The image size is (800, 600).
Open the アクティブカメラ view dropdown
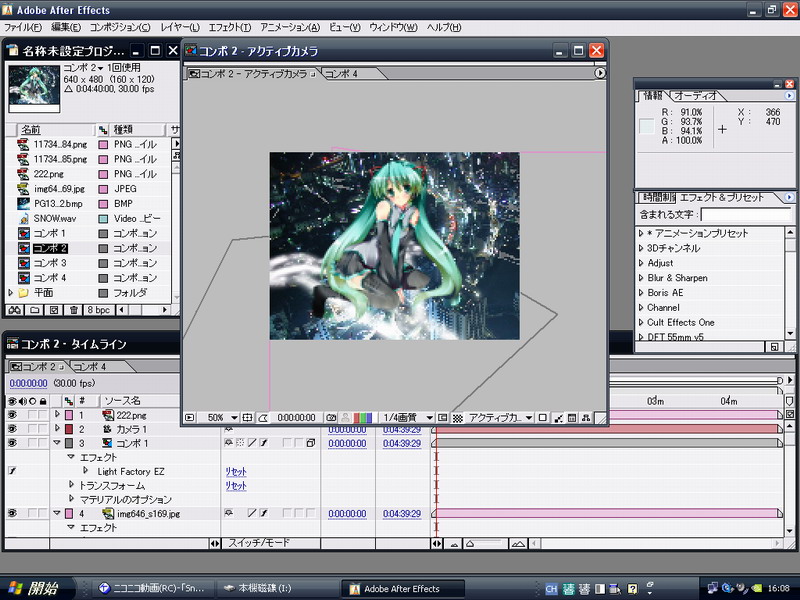(500, 417)
